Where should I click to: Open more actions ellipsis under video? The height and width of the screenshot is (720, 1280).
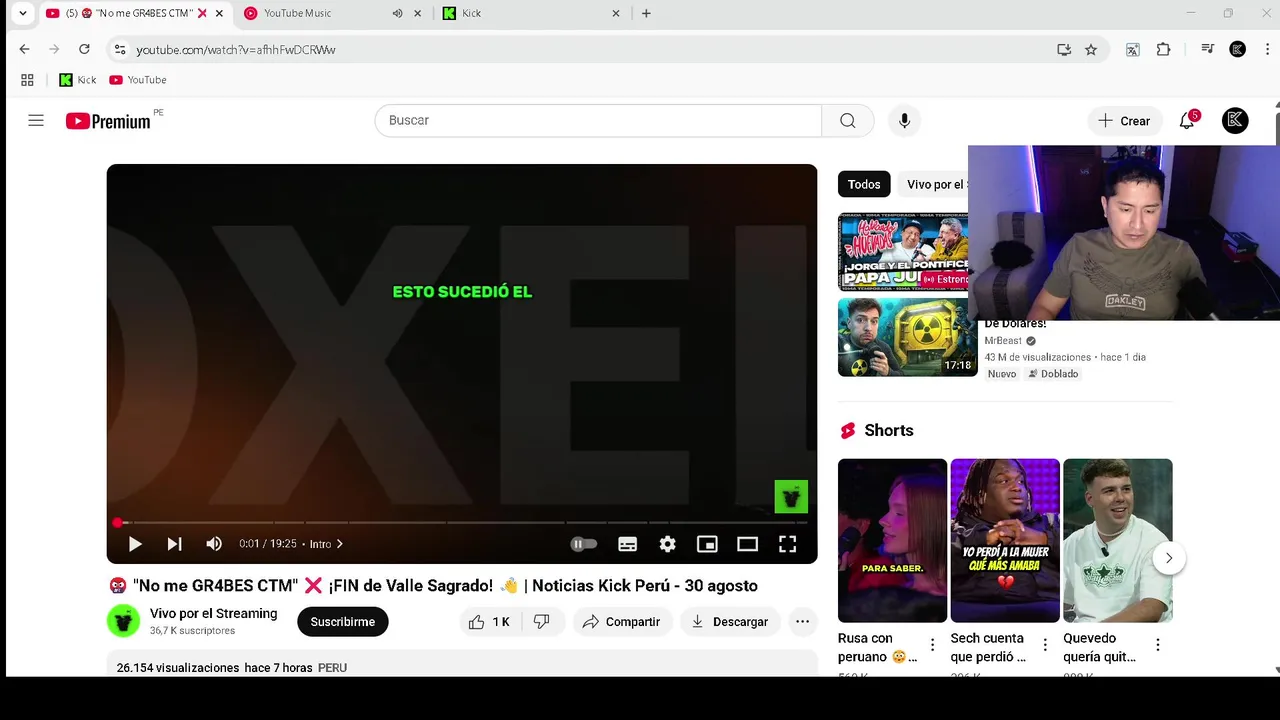point(802,622)
